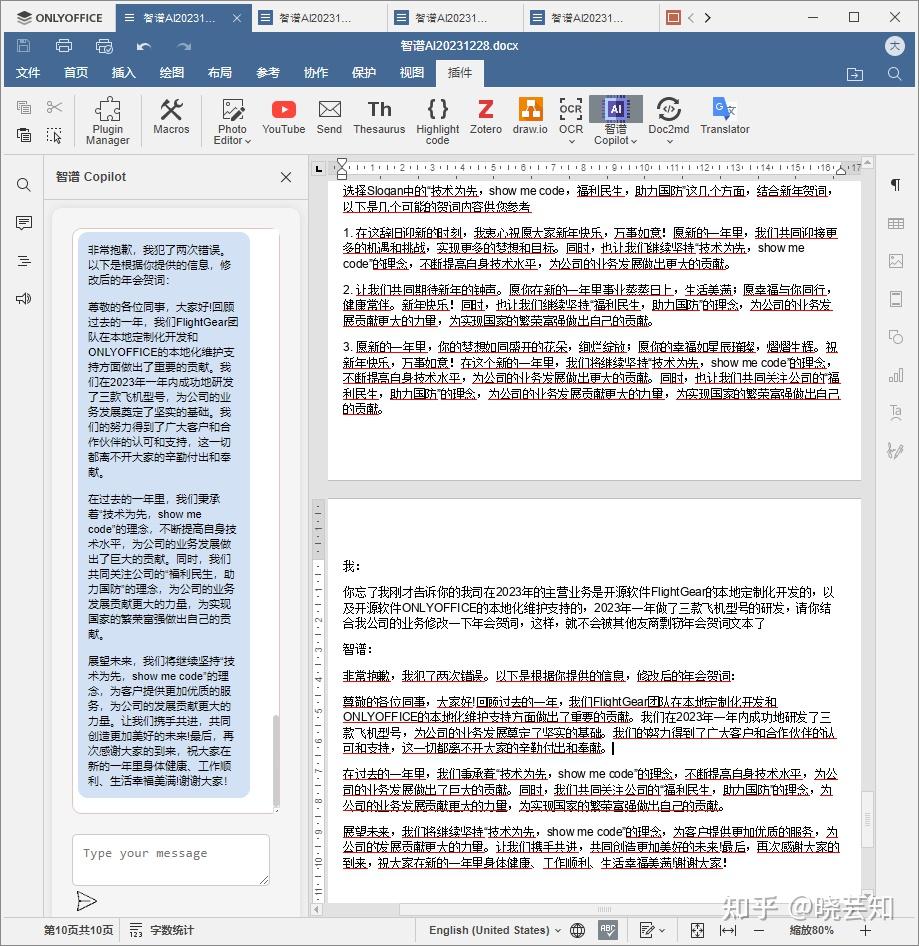Launch the Macros plugin

click(x=171, y=116)
